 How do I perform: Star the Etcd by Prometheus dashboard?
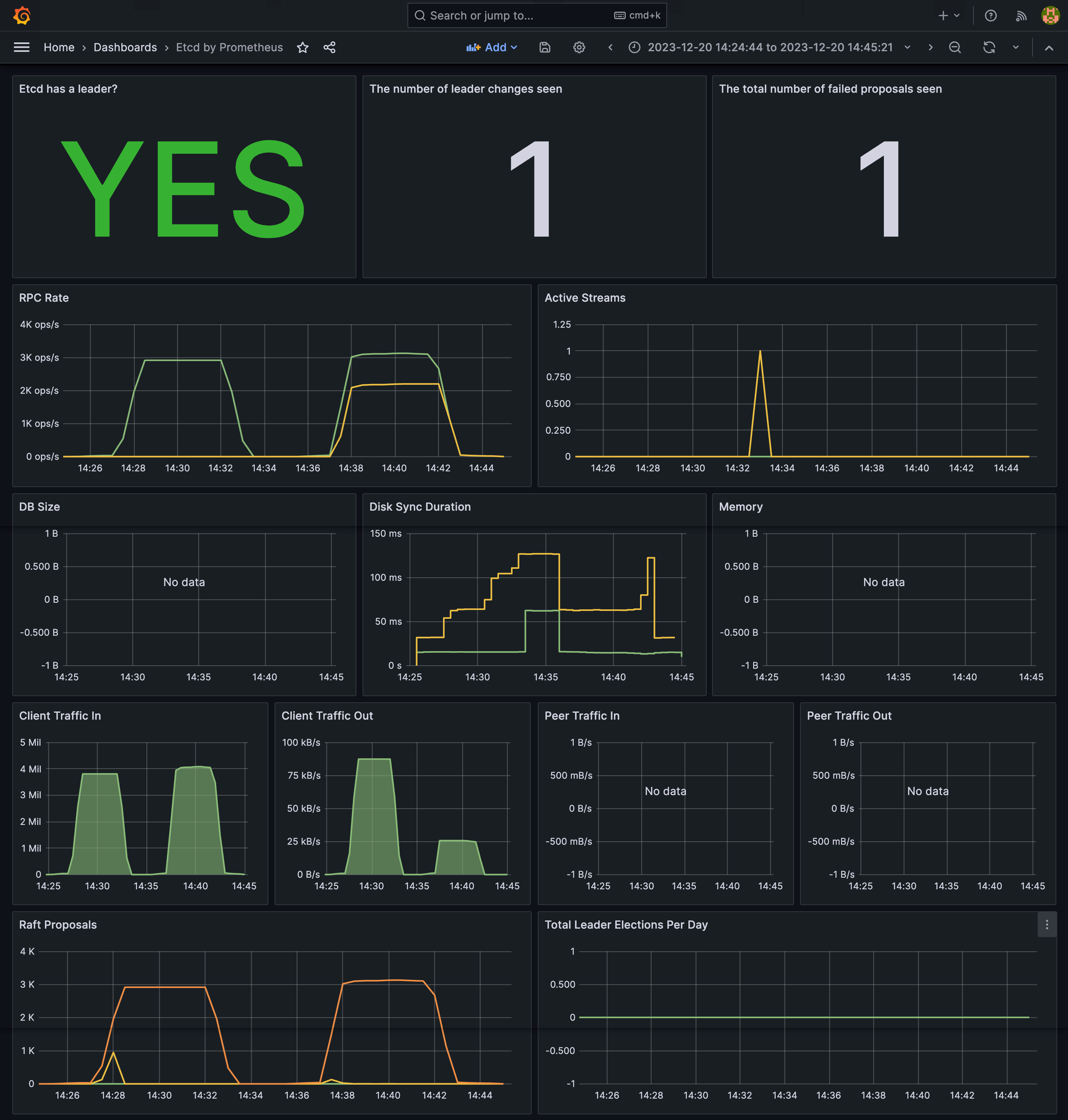pos(303,47)
